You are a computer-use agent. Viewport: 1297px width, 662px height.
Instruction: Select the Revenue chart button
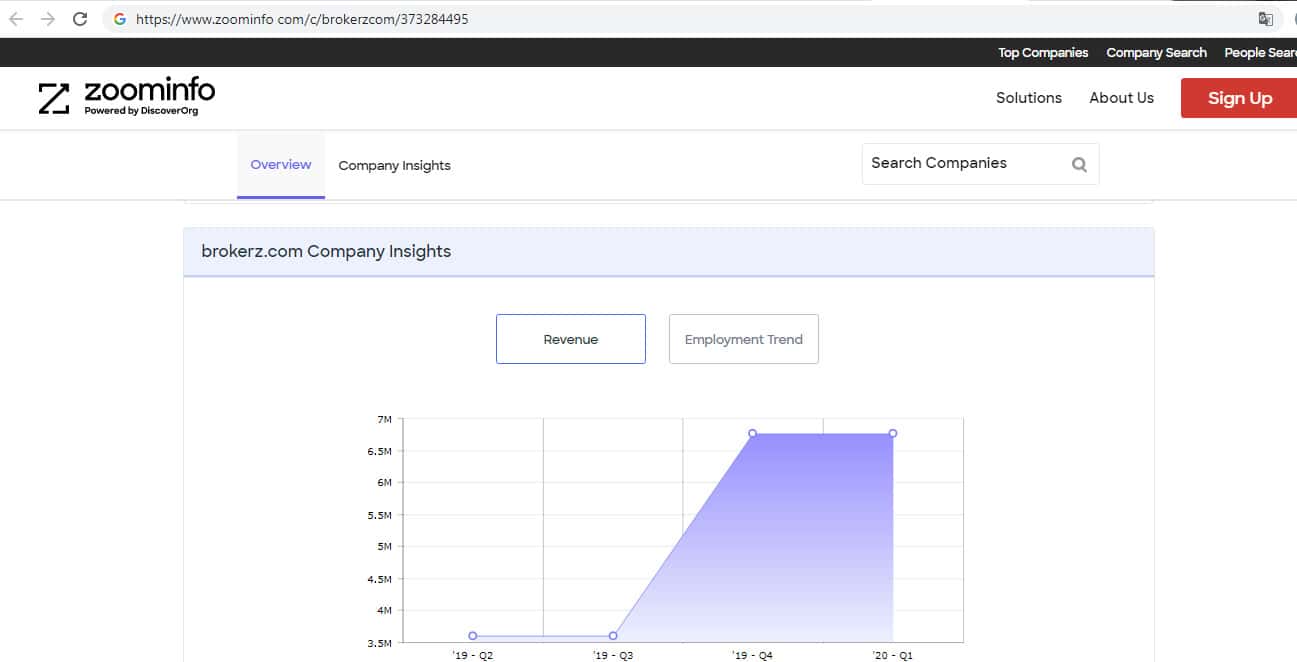pos(570,339)
